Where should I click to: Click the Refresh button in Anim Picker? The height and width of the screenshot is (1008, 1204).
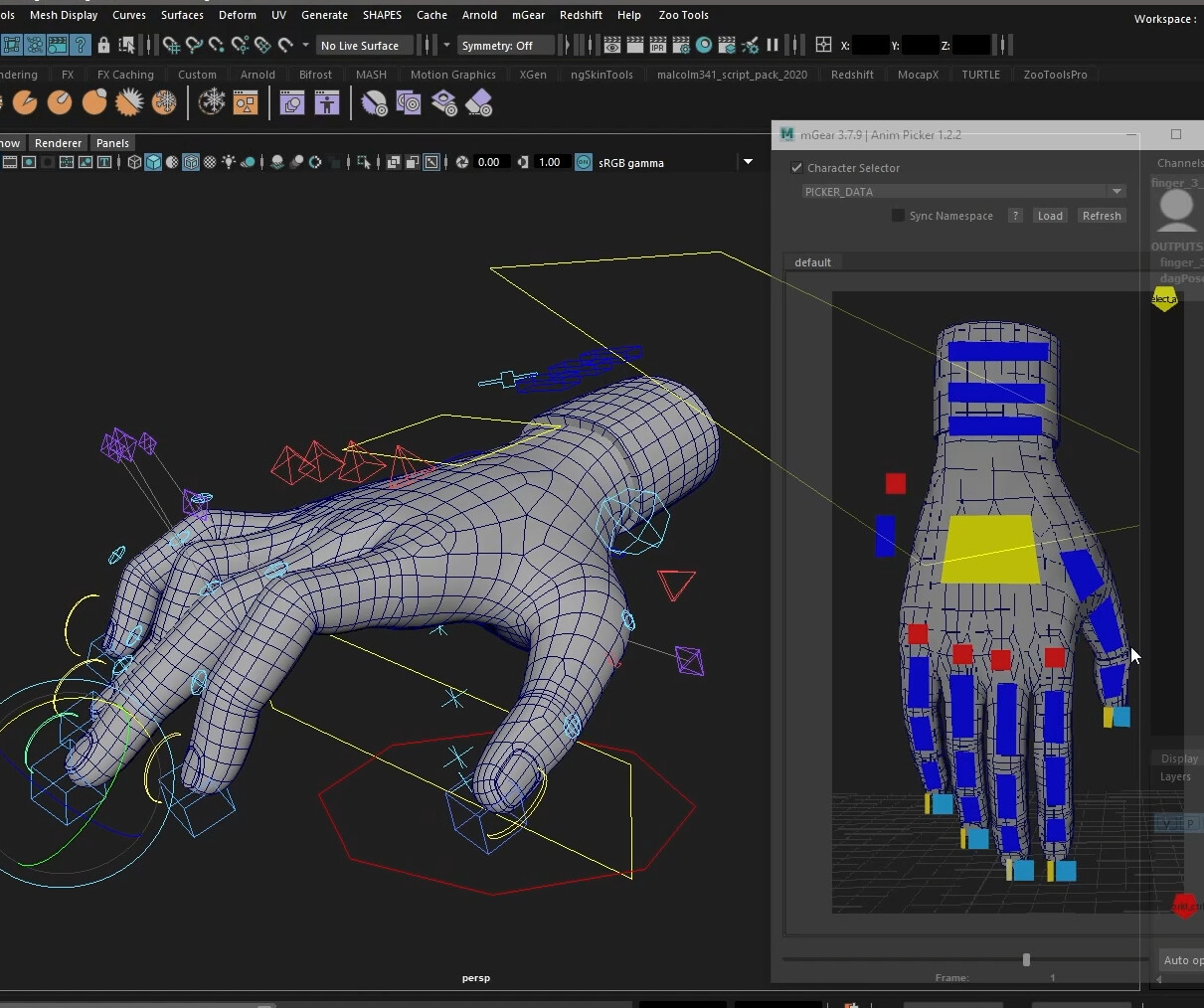(x=1102, y=216)
